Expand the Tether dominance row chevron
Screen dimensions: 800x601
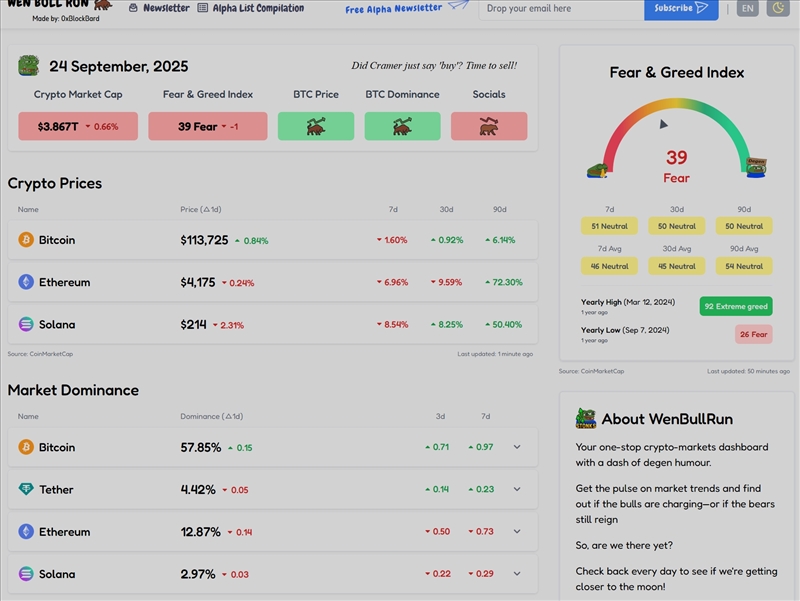[x=517, y=489]
